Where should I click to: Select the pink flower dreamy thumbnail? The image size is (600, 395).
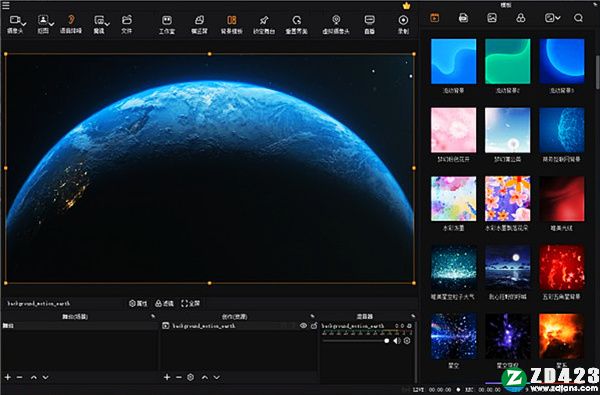tap(453, 130)
